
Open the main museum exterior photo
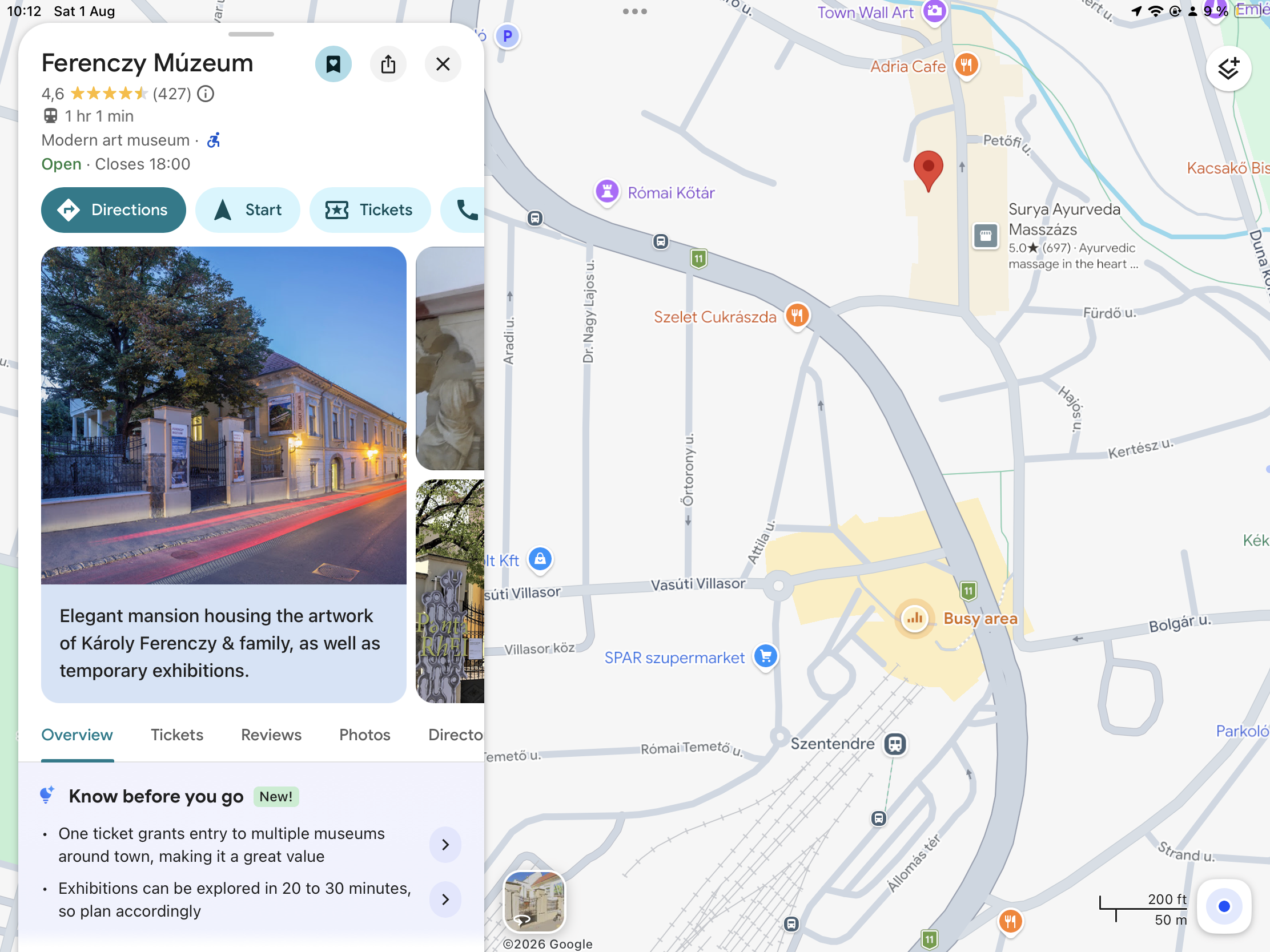click(224, 416)
